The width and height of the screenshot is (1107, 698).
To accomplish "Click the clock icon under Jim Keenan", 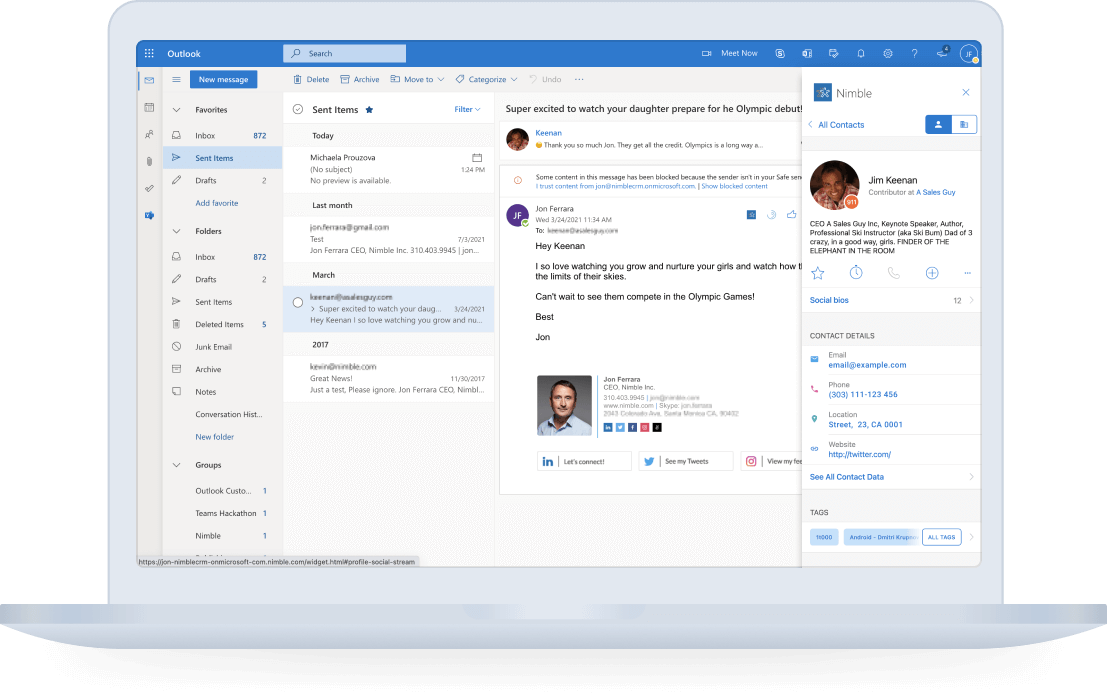I will [x=856, y=272].
